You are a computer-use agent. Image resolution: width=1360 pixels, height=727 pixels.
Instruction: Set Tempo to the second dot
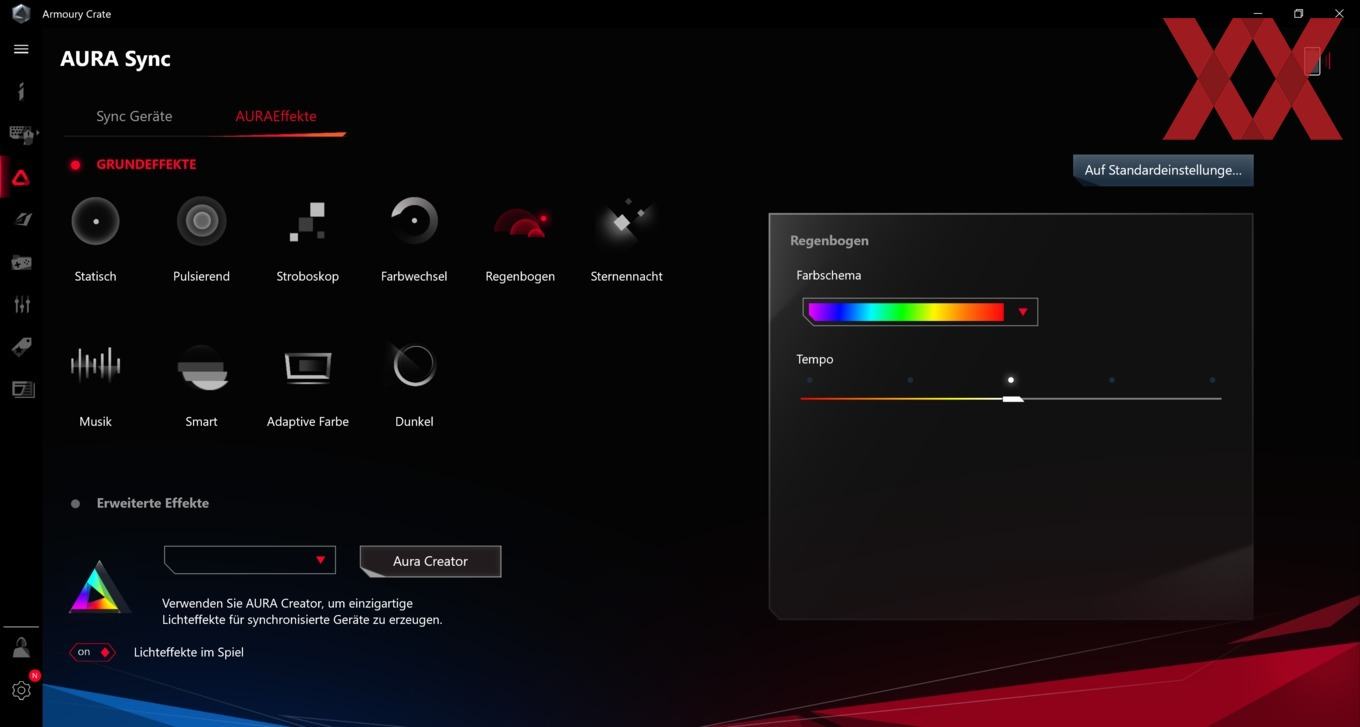910,380
